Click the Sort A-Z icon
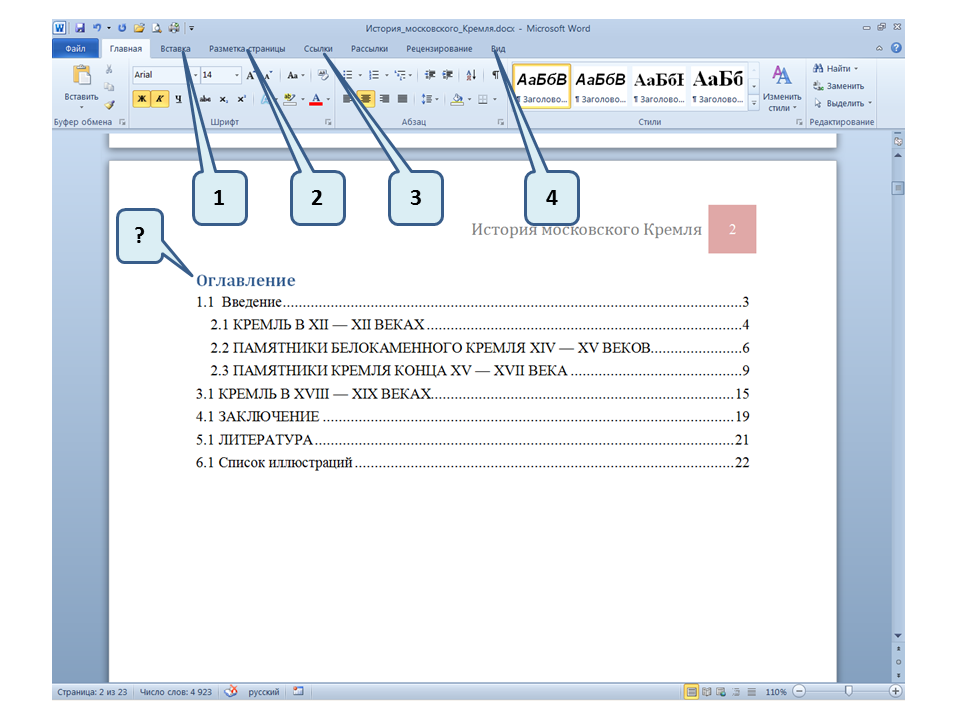This screenshot has width=960, height=720. pyautogui.click(x=473, y=75)
